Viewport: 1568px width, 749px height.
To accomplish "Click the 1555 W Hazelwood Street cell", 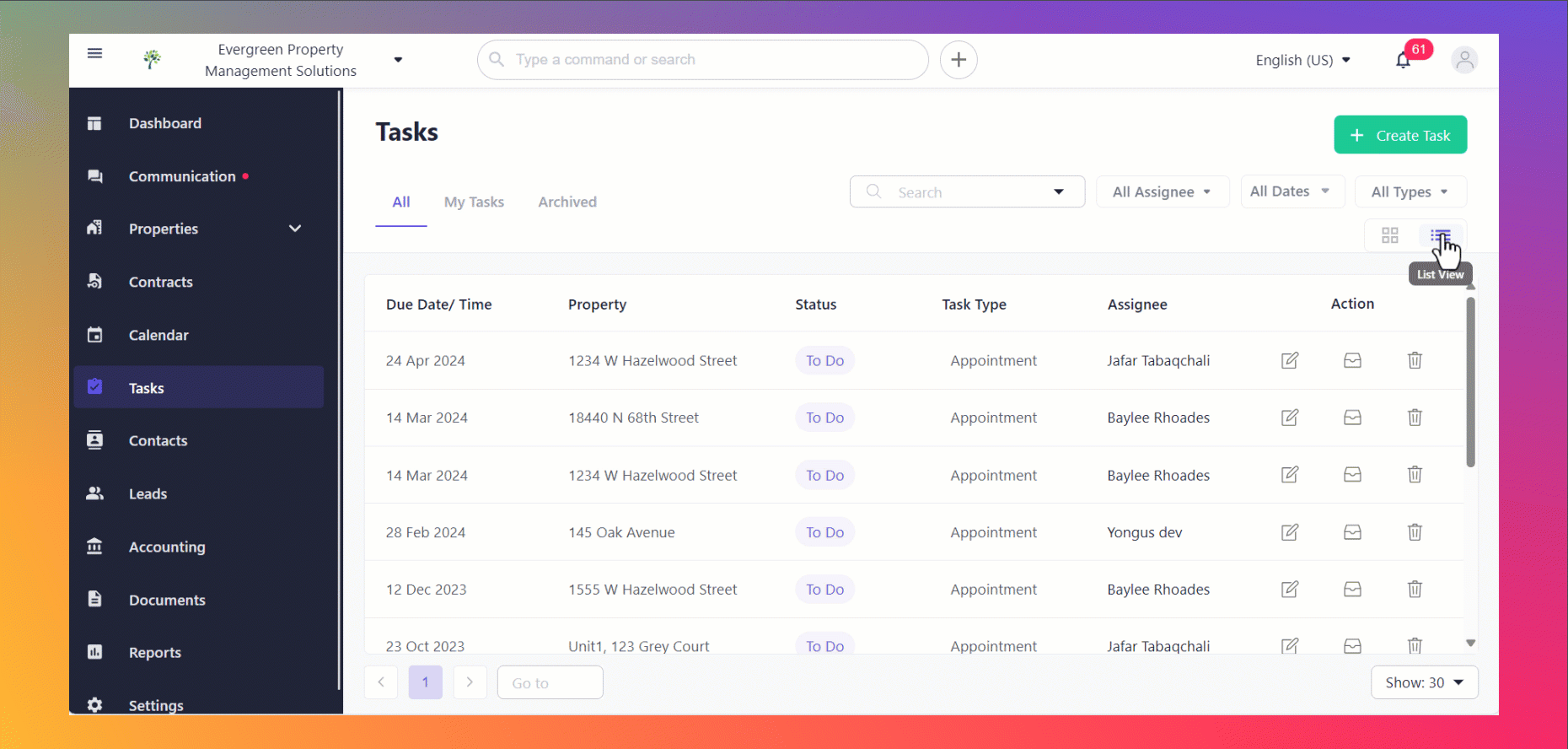I will (652, 590).
